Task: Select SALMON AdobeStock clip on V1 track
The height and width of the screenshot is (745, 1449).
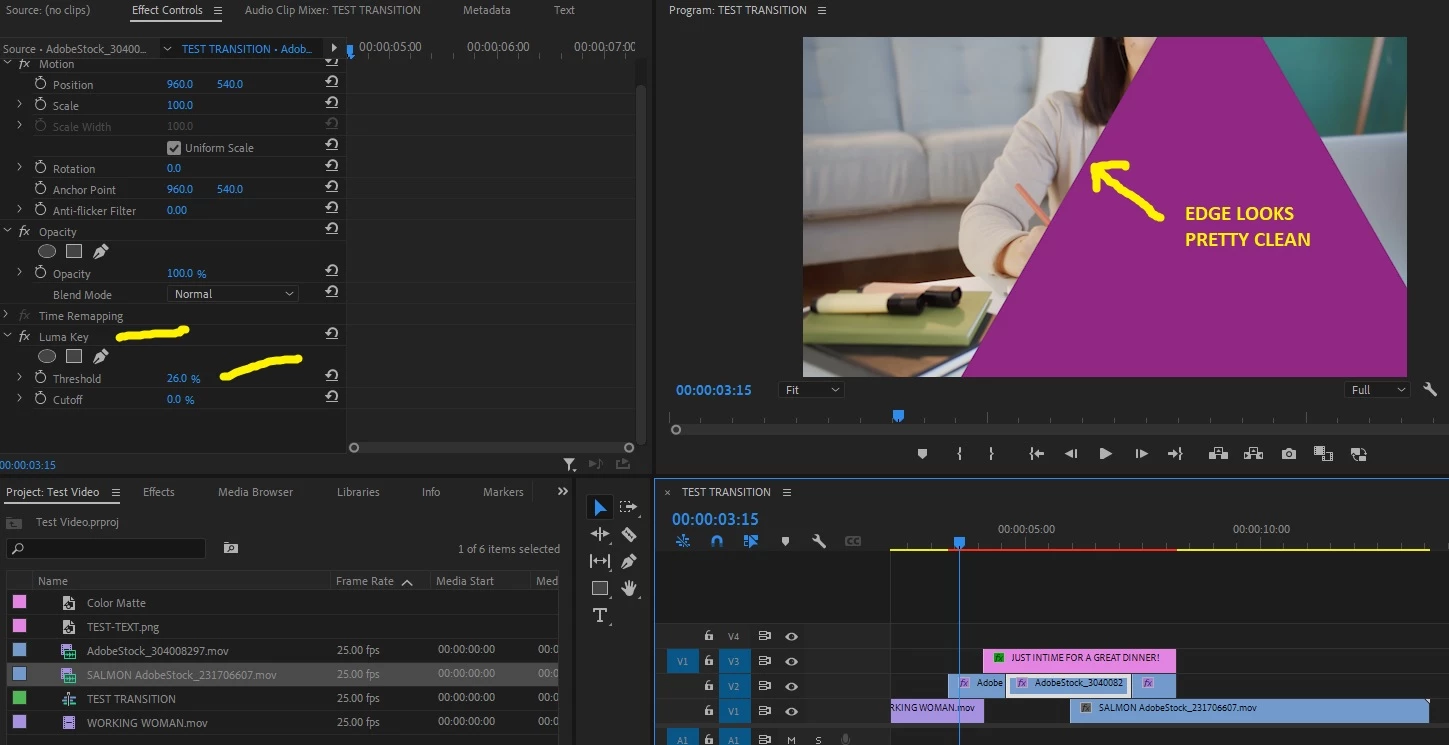Action: tap(1249, 710)
